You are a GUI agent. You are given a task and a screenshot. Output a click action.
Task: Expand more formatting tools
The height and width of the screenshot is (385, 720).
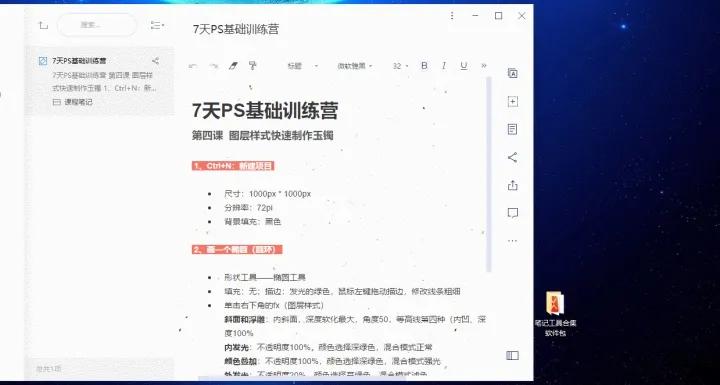pyautogui.click(x=484, y=66)
